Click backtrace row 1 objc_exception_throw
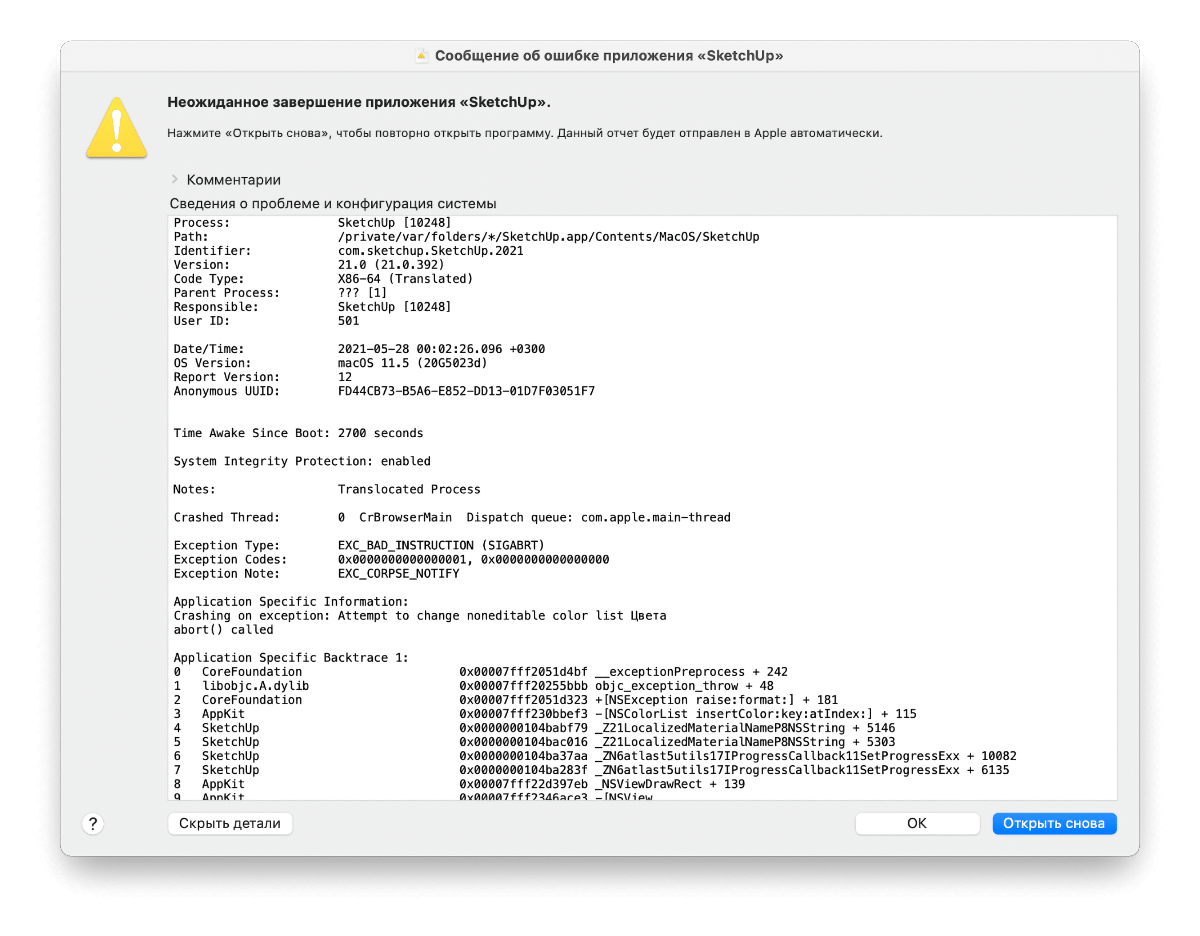The width and height of the screenshot is (1200, 936). (x=473, y=685)
